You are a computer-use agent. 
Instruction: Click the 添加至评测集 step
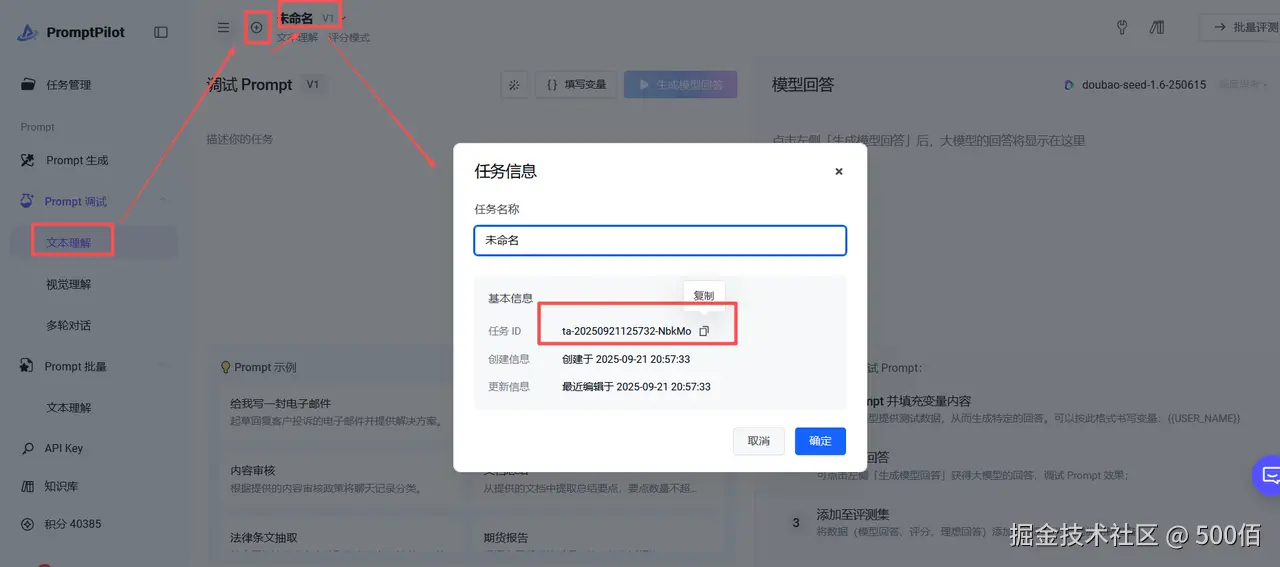[x=853, y=514]
